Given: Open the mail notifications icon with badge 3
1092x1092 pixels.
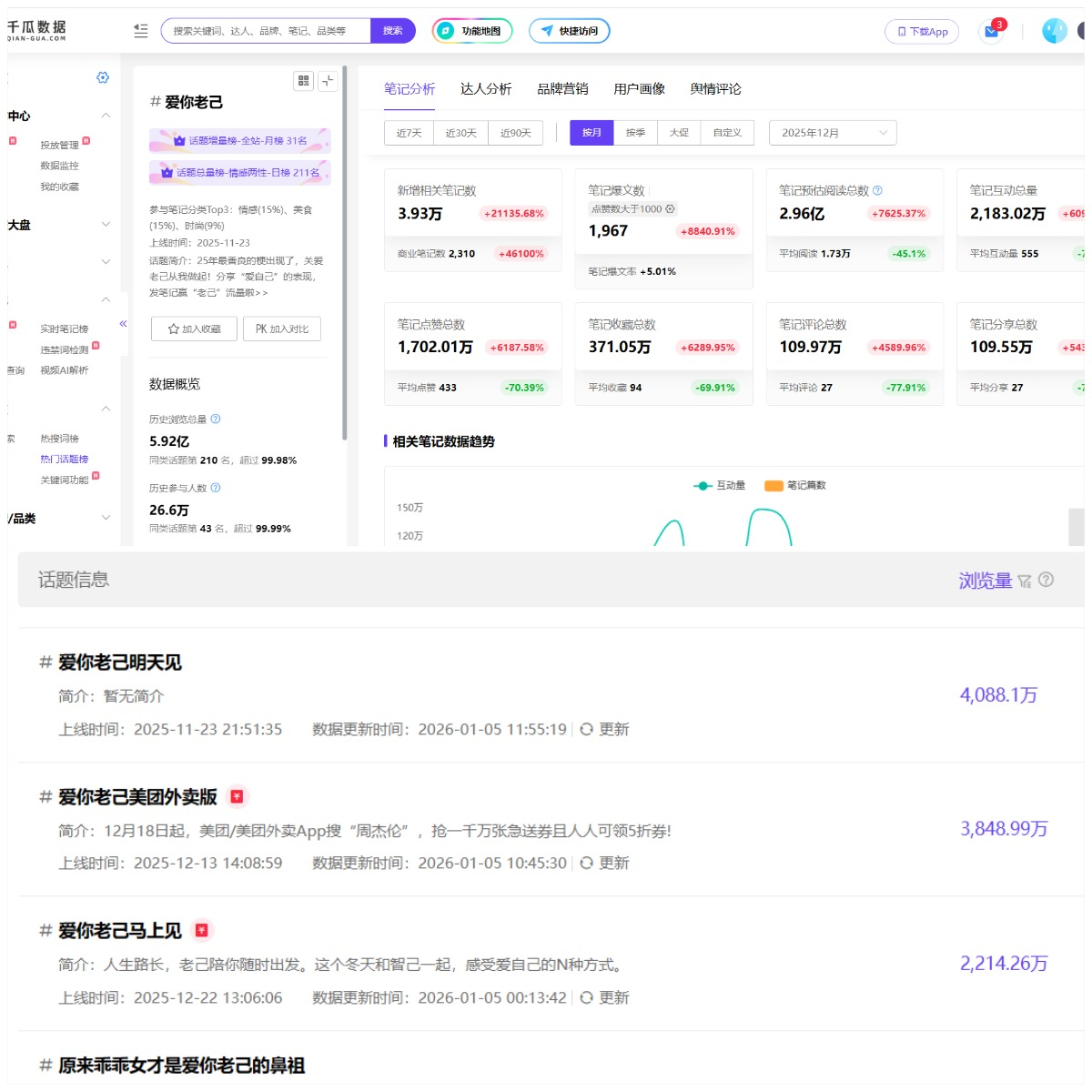Looking at the screenshot, I should (991, 32).
